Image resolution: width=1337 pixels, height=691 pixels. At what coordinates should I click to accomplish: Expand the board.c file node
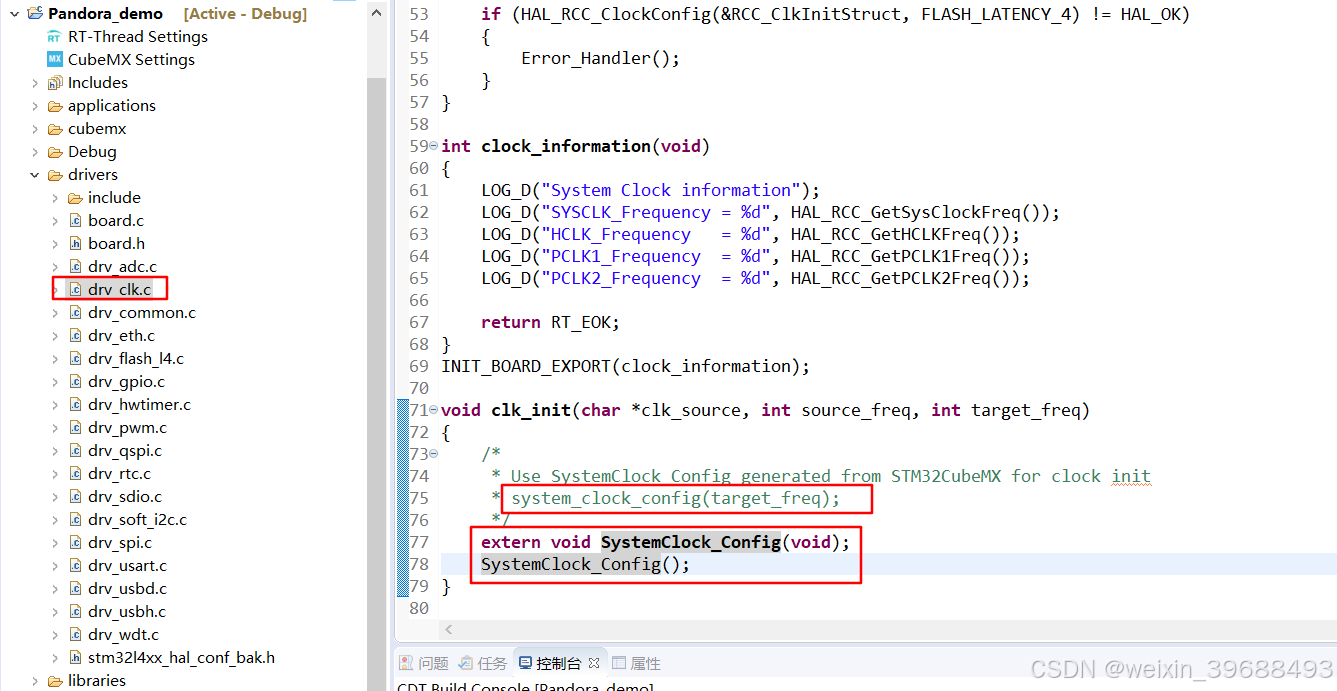tap(55, 221)
